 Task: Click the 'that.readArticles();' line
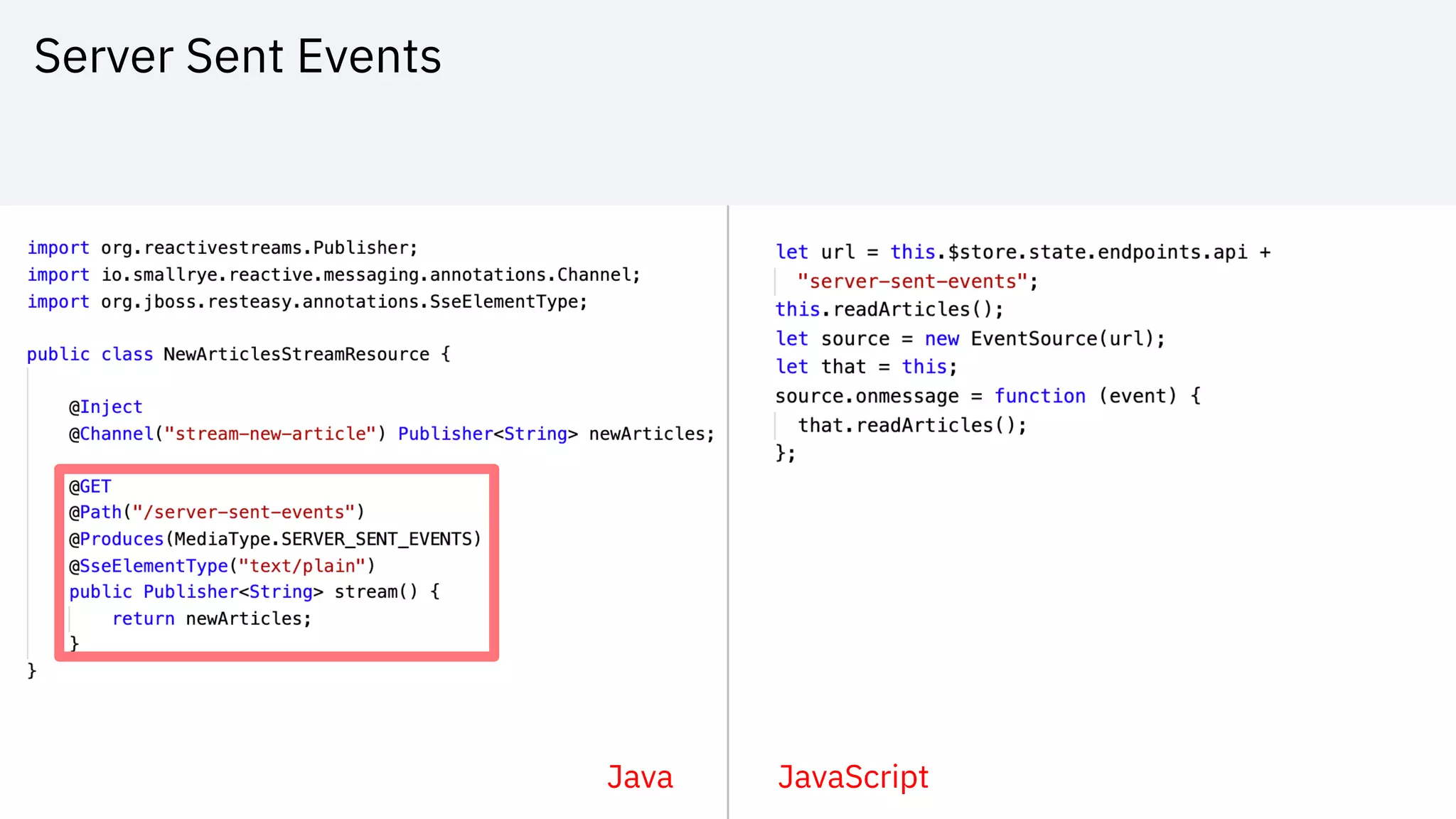click(x=913, y=425)
